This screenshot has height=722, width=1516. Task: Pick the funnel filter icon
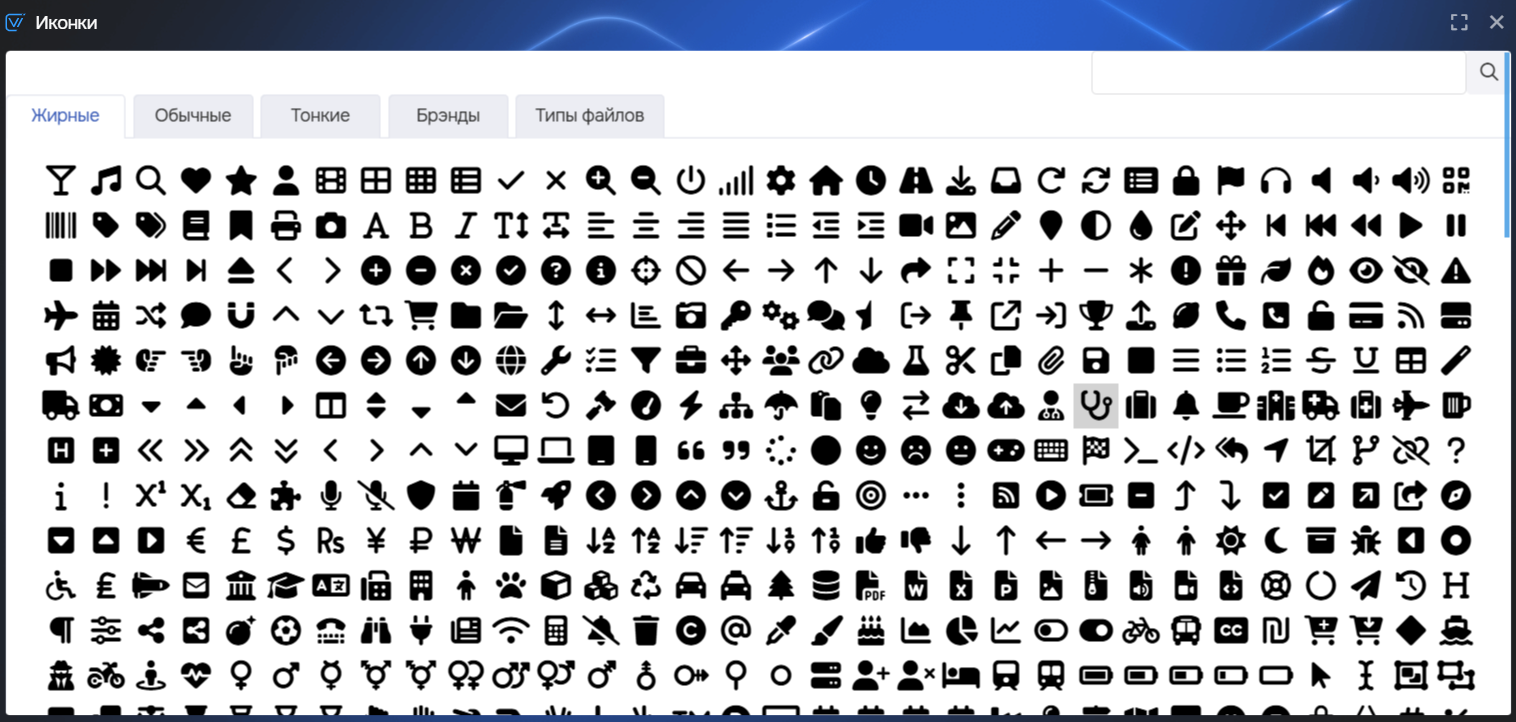tap(646, 361)
